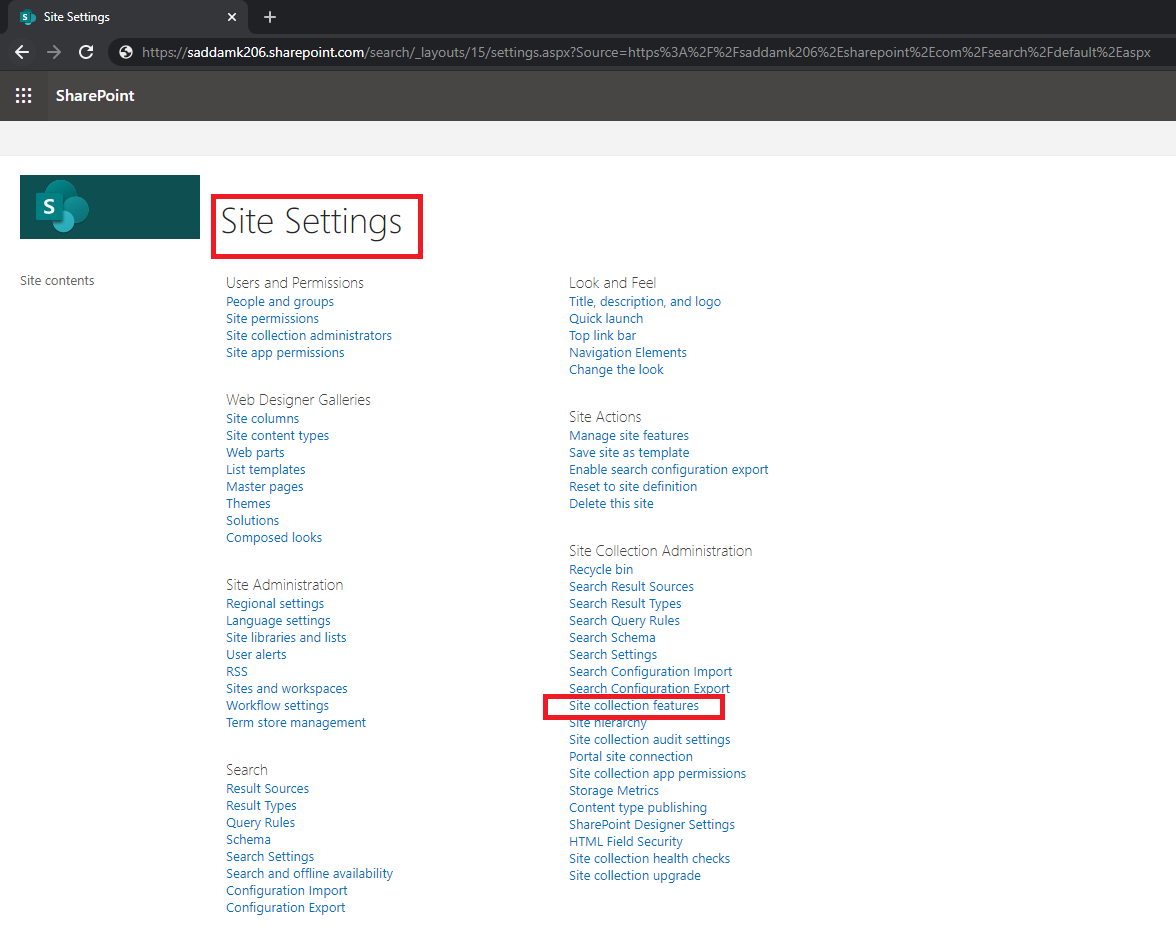Screen dimensions: 1176x931
Task: Open Site collection upgrade
Action: 634,875
